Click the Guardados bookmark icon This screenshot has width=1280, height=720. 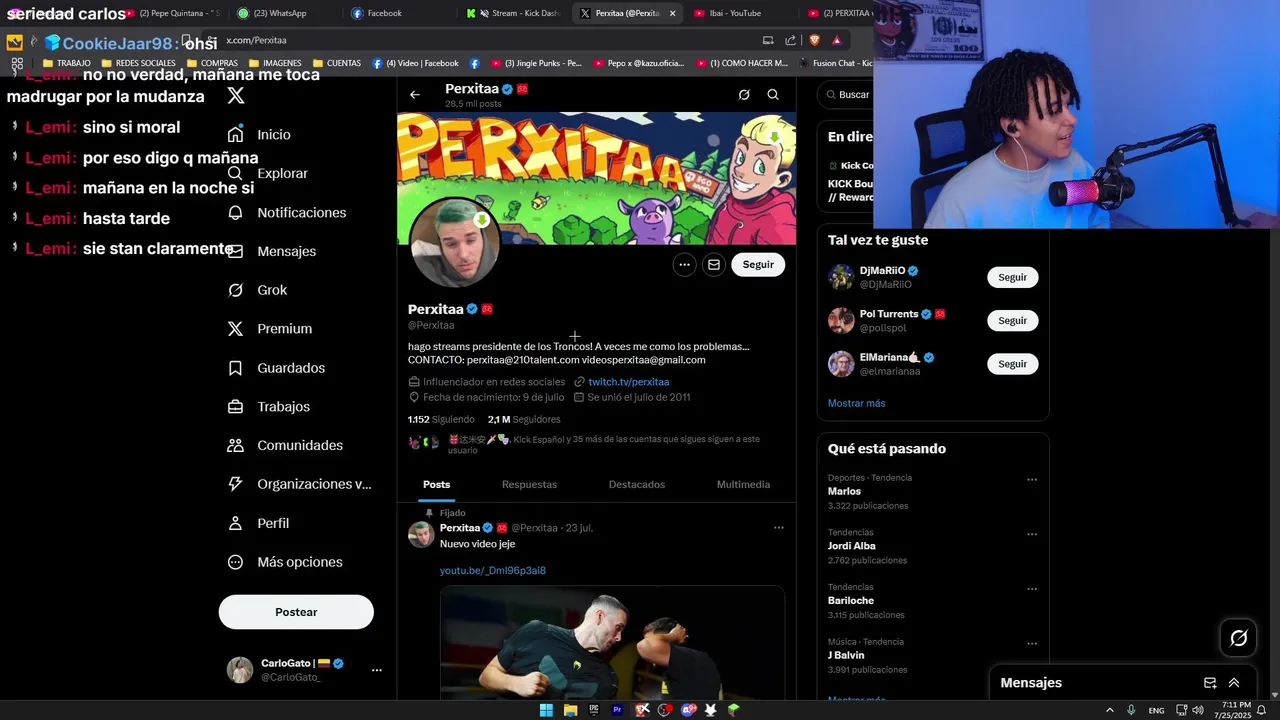click(235, 368)
